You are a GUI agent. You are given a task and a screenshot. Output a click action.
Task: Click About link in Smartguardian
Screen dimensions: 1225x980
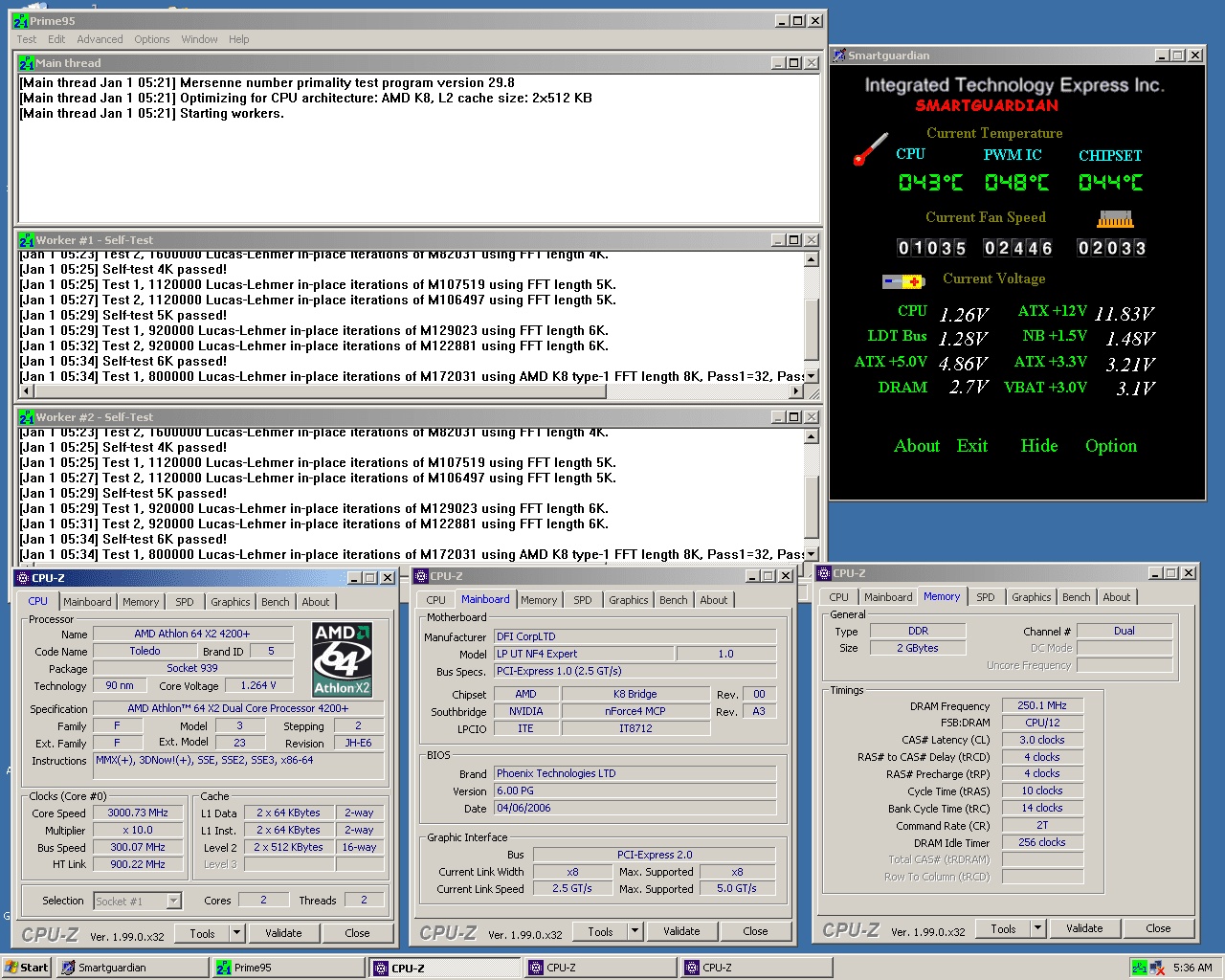tap(917, 446)
